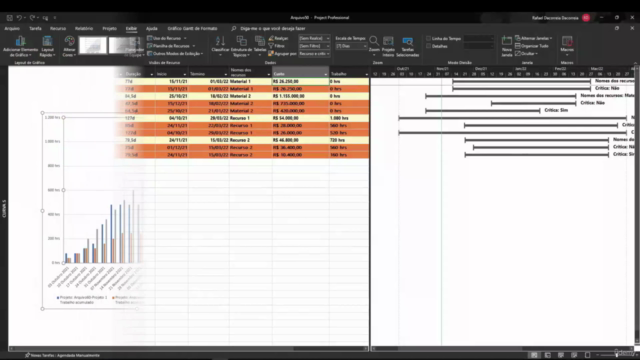
Task: Switch to the Projeto tab
Action: click(109, 29)
